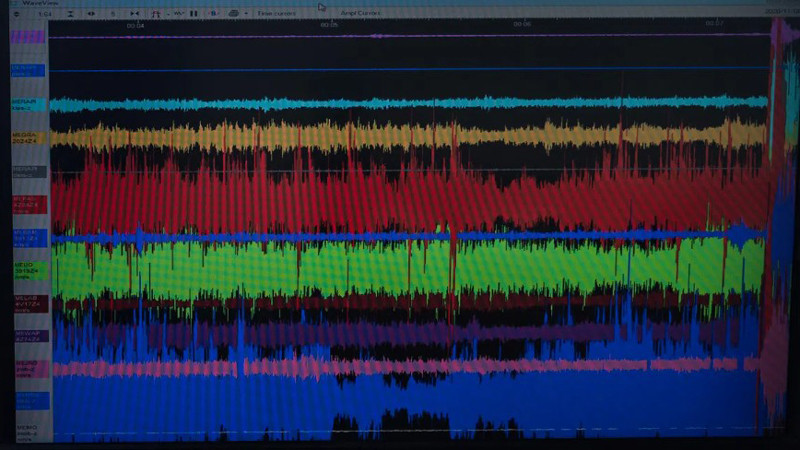Viewport: 800px width, 450px height.
Task: Click the horizontal expand time-axis icon
Action: (x=91, y=14)
